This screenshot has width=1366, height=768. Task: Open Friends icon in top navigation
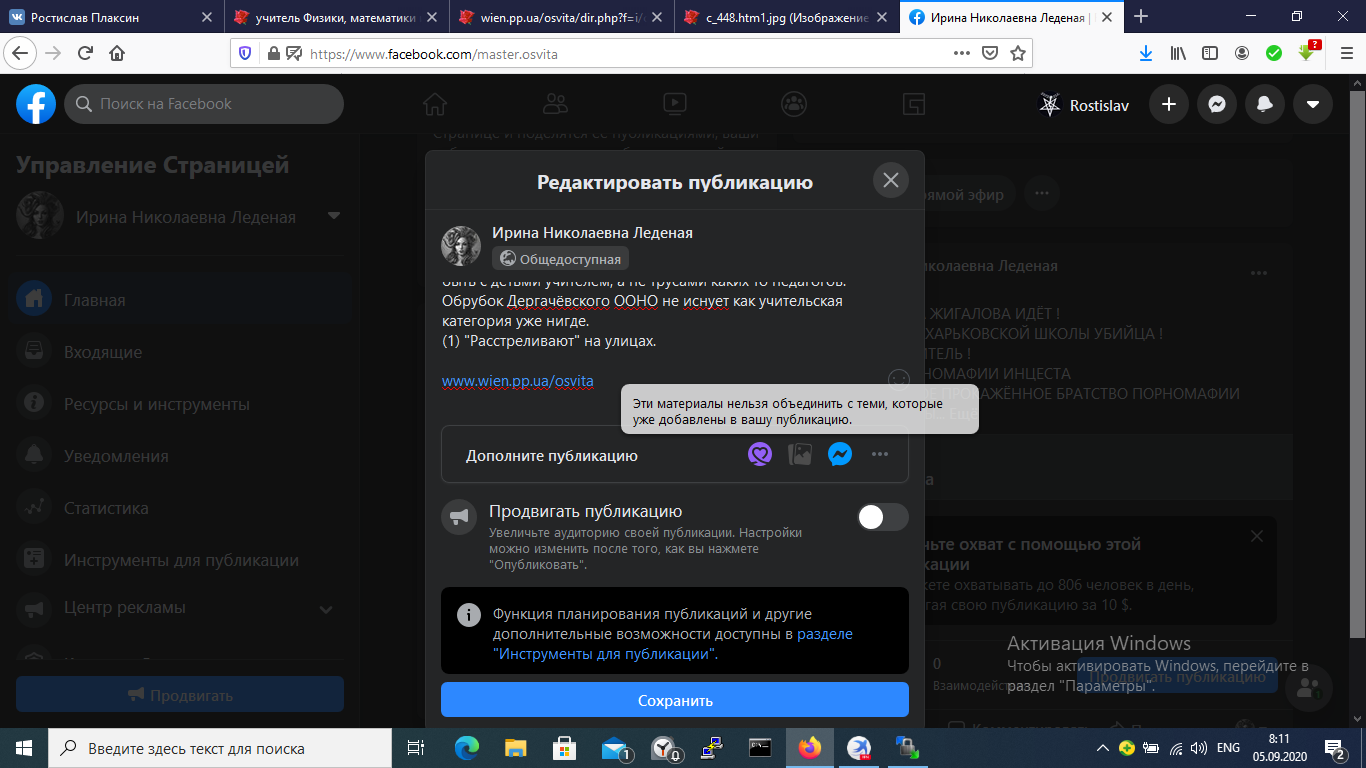(555, 103)
